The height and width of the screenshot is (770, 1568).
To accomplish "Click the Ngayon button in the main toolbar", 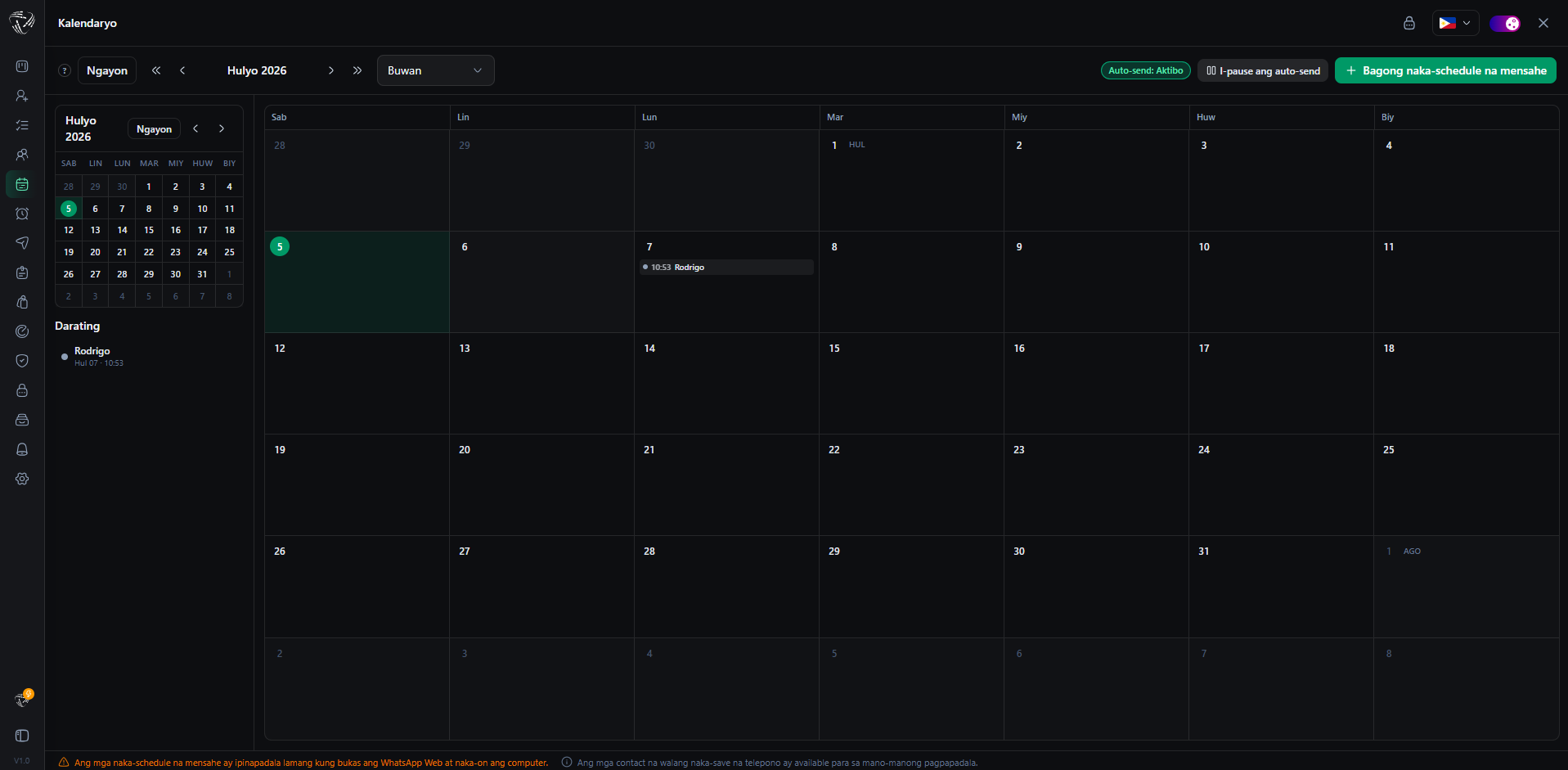I will [x=107, y=70].
